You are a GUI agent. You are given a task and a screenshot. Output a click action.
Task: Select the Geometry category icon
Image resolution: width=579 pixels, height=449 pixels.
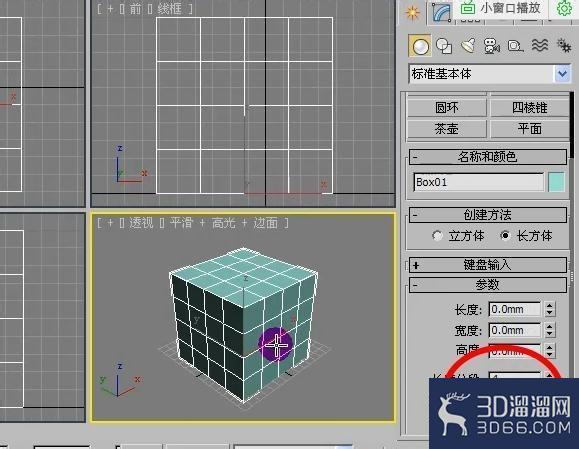(x=420, y=46)
